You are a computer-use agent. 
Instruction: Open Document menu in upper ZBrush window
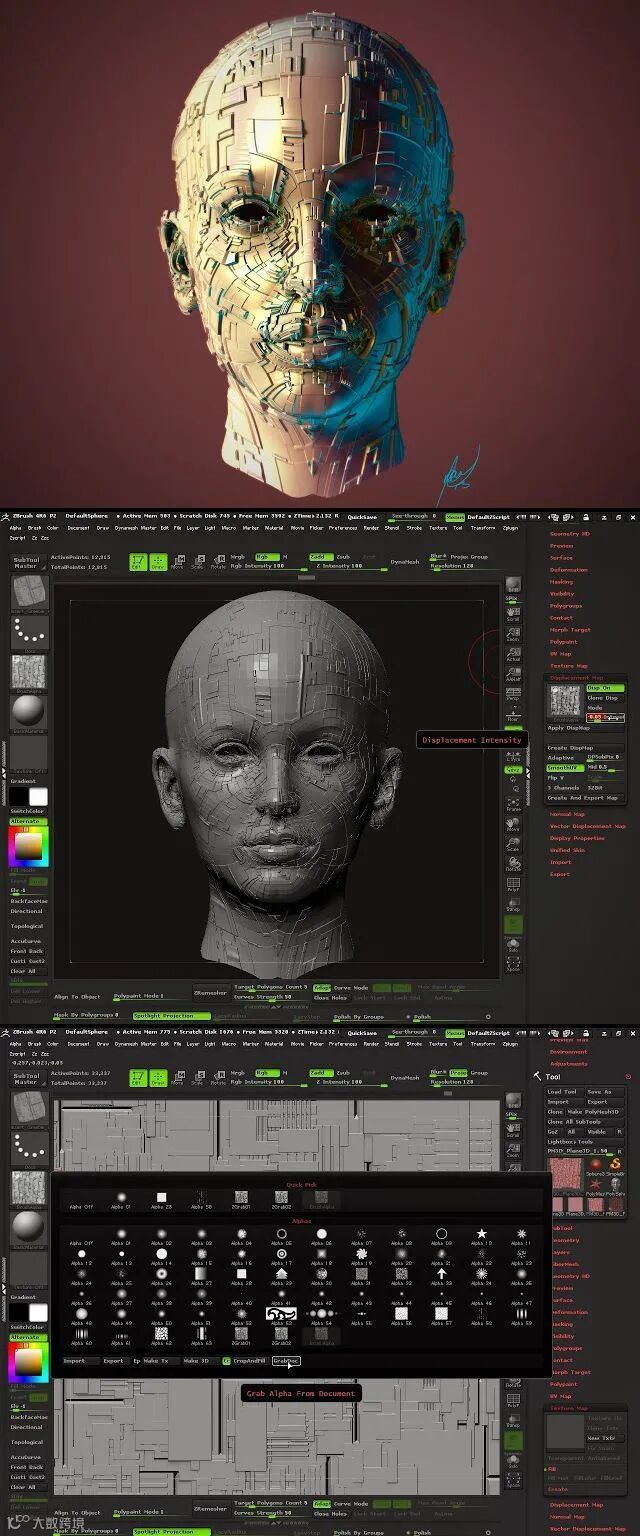pos(78,527)
